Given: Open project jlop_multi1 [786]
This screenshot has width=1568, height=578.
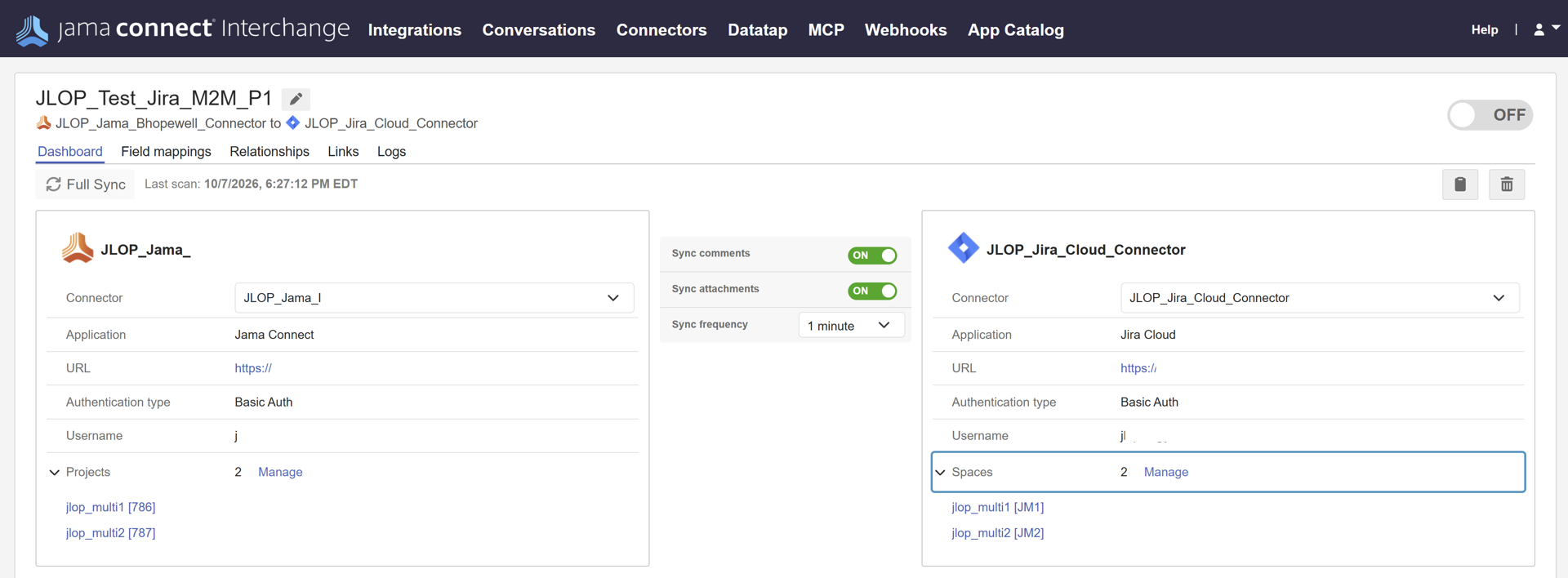Looking at the screenshot, I should (x=111, y=507).
